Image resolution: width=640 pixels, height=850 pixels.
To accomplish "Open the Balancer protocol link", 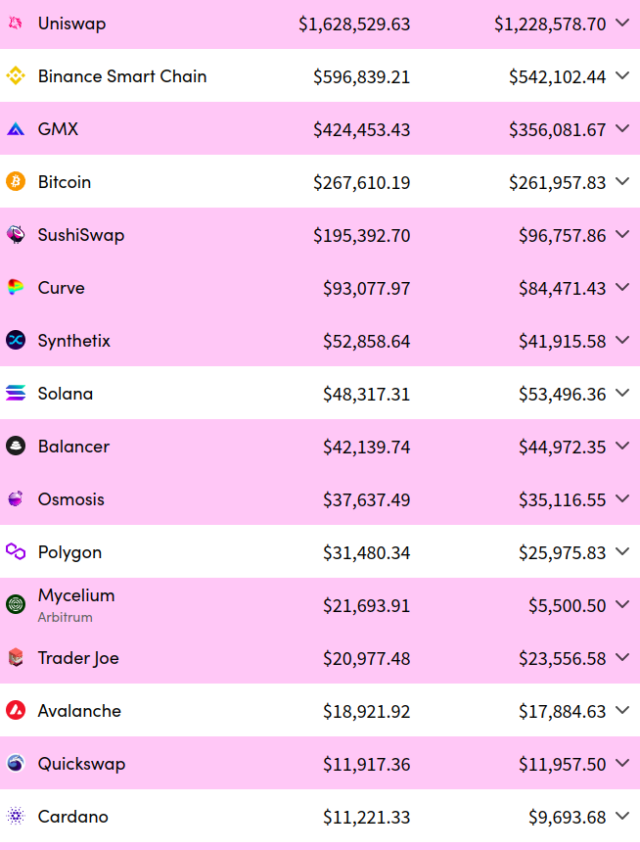I will point(73,447).
